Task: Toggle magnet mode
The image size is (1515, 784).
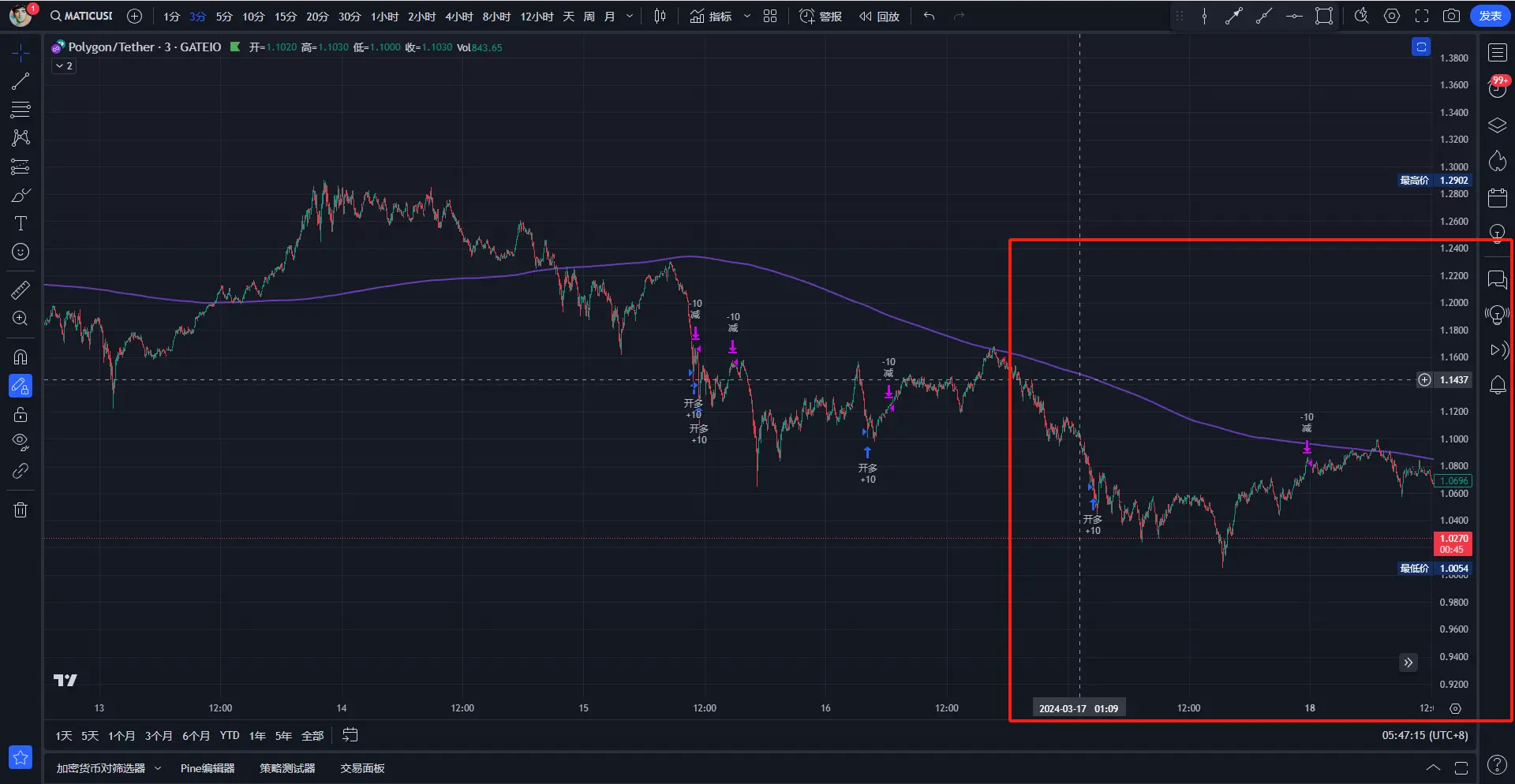Action: click(21, 357)
